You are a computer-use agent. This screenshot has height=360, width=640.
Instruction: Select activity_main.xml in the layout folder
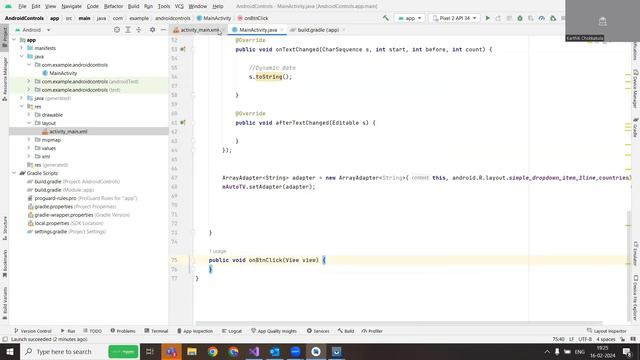click(68, 131)
